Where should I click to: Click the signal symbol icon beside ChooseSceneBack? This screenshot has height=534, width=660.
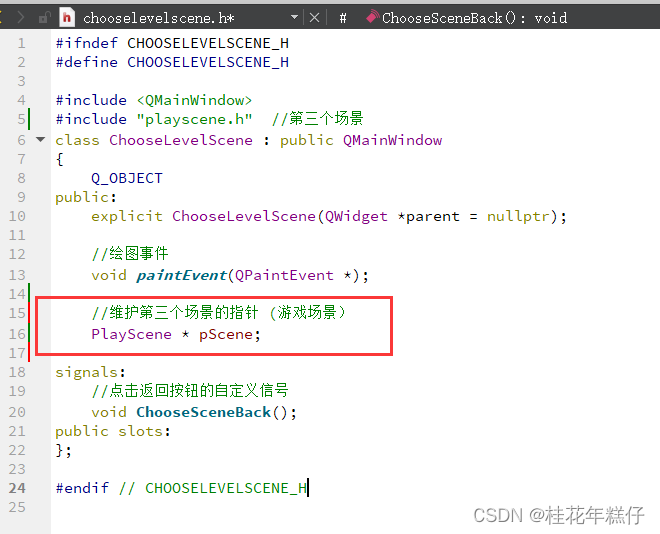click(x=372, y=17)
